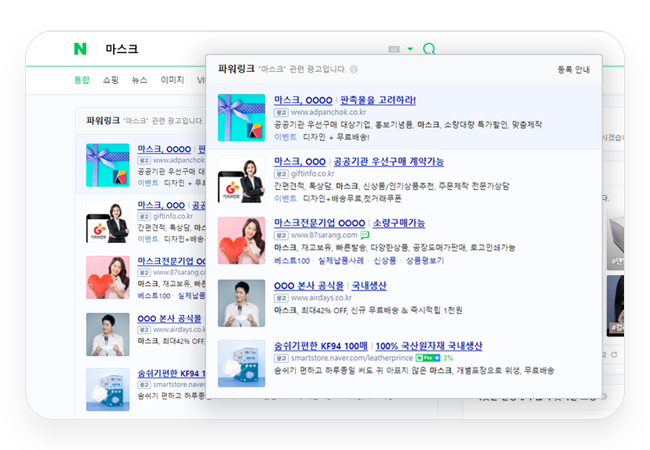The image size is (650, 450).
Task: Open the on-screen keyboard icon
Action: (394, 49)
